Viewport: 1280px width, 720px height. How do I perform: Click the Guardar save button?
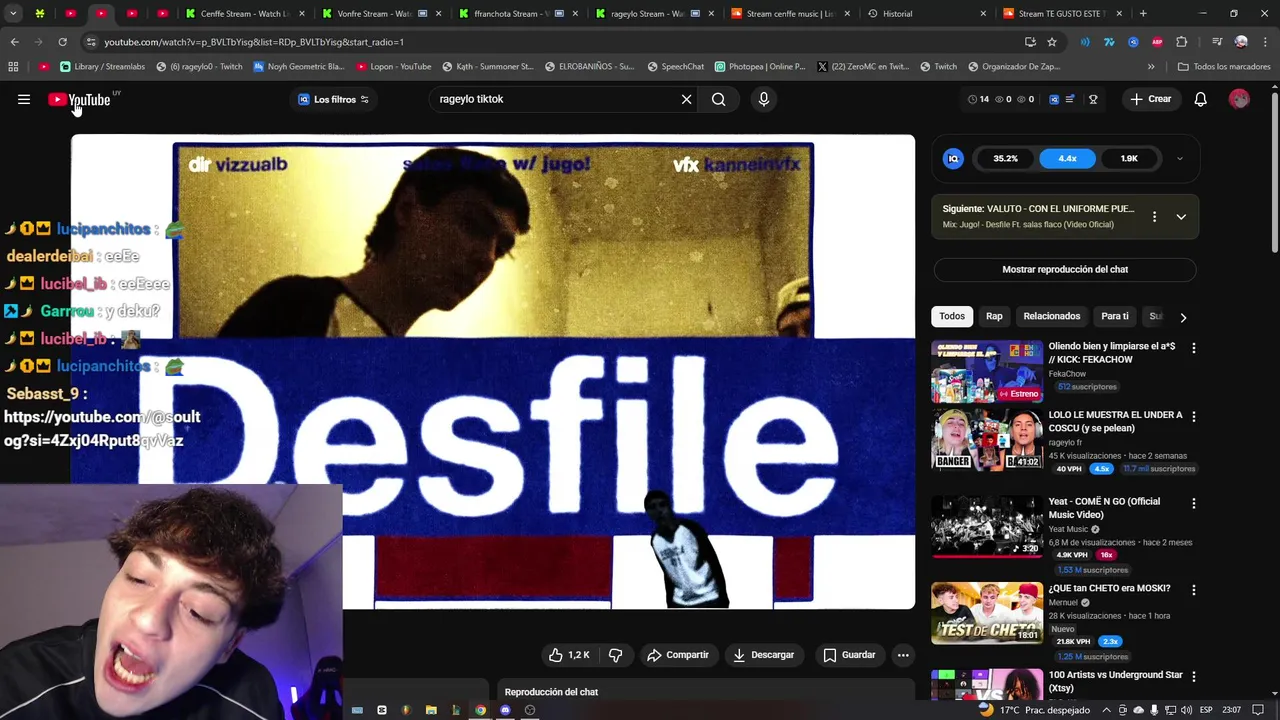click(849, 655)
